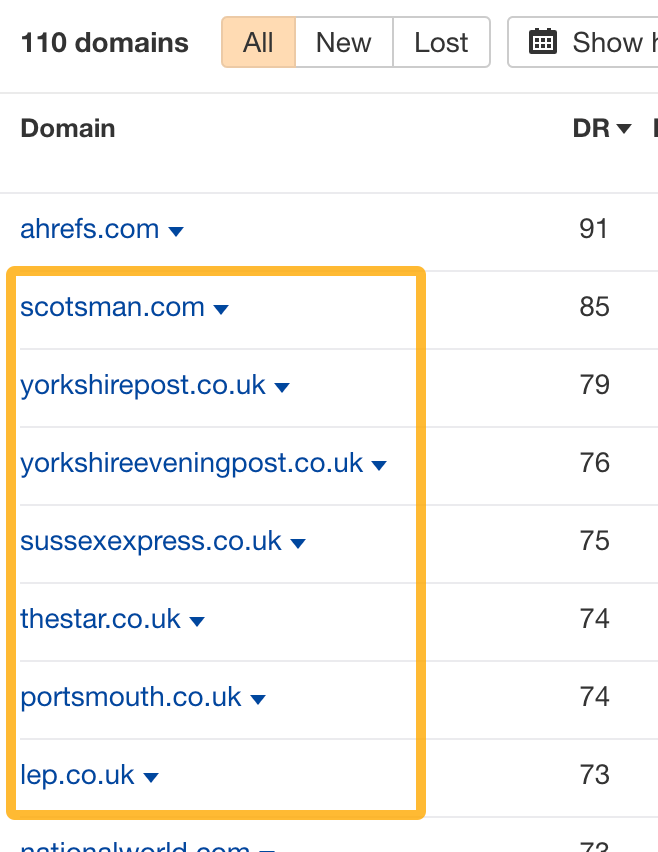Open the scotsman.com domain link
Image resolution: width=658 pixels, height=852 pixels.
pyautogui.click(x=111, y=308)
